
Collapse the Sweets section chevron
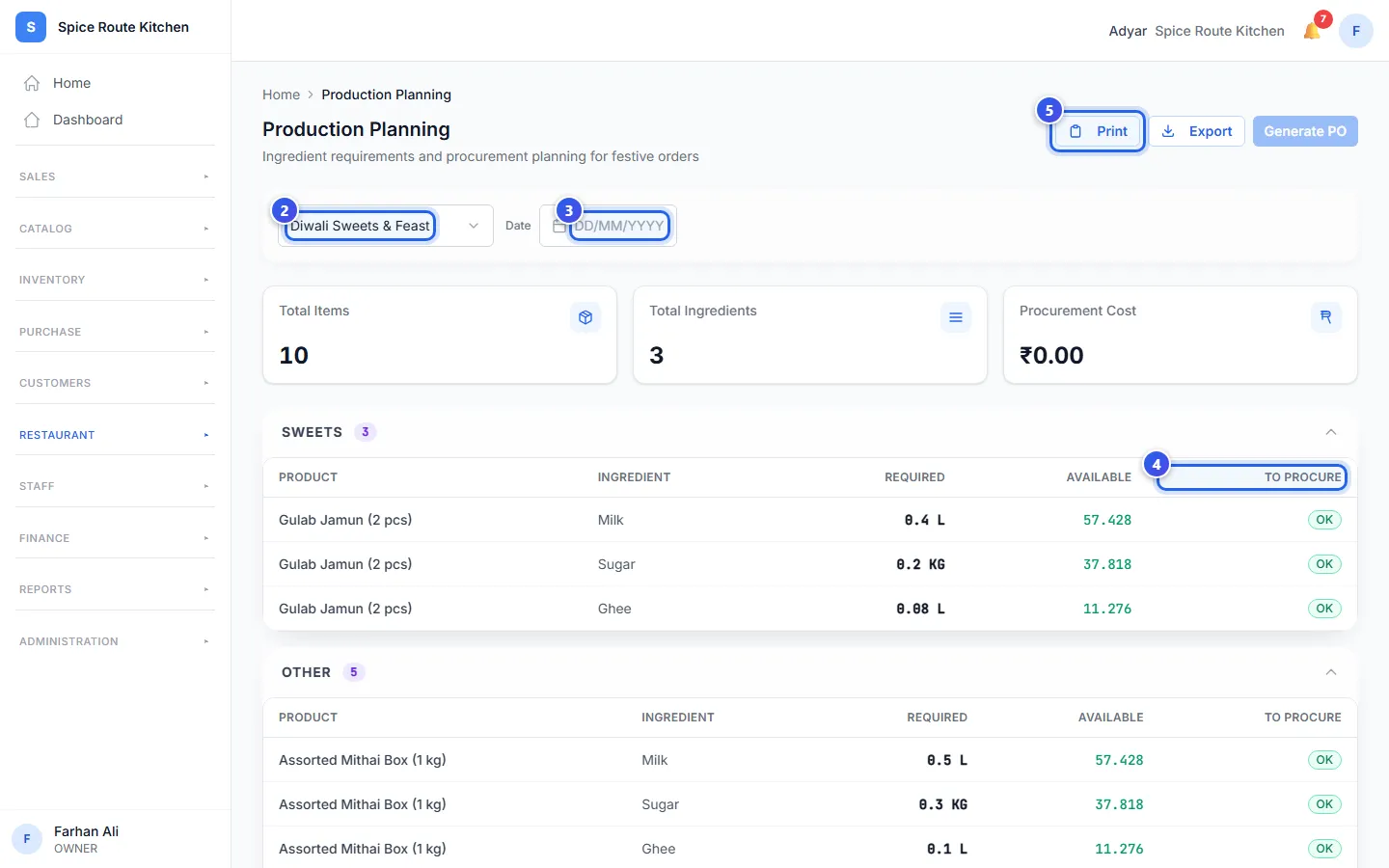1331,432
